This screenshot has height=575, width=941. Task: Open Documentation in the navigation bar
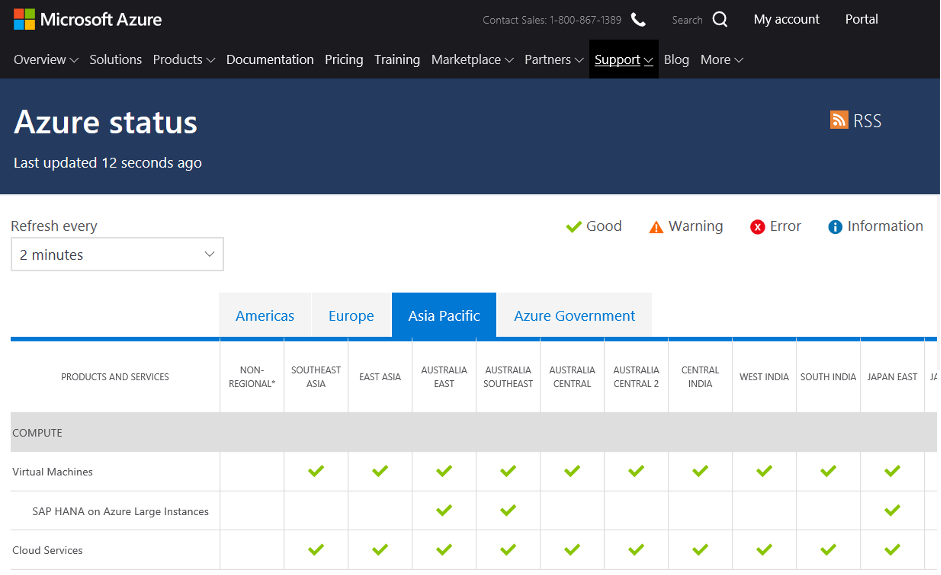tap(270, 59)
